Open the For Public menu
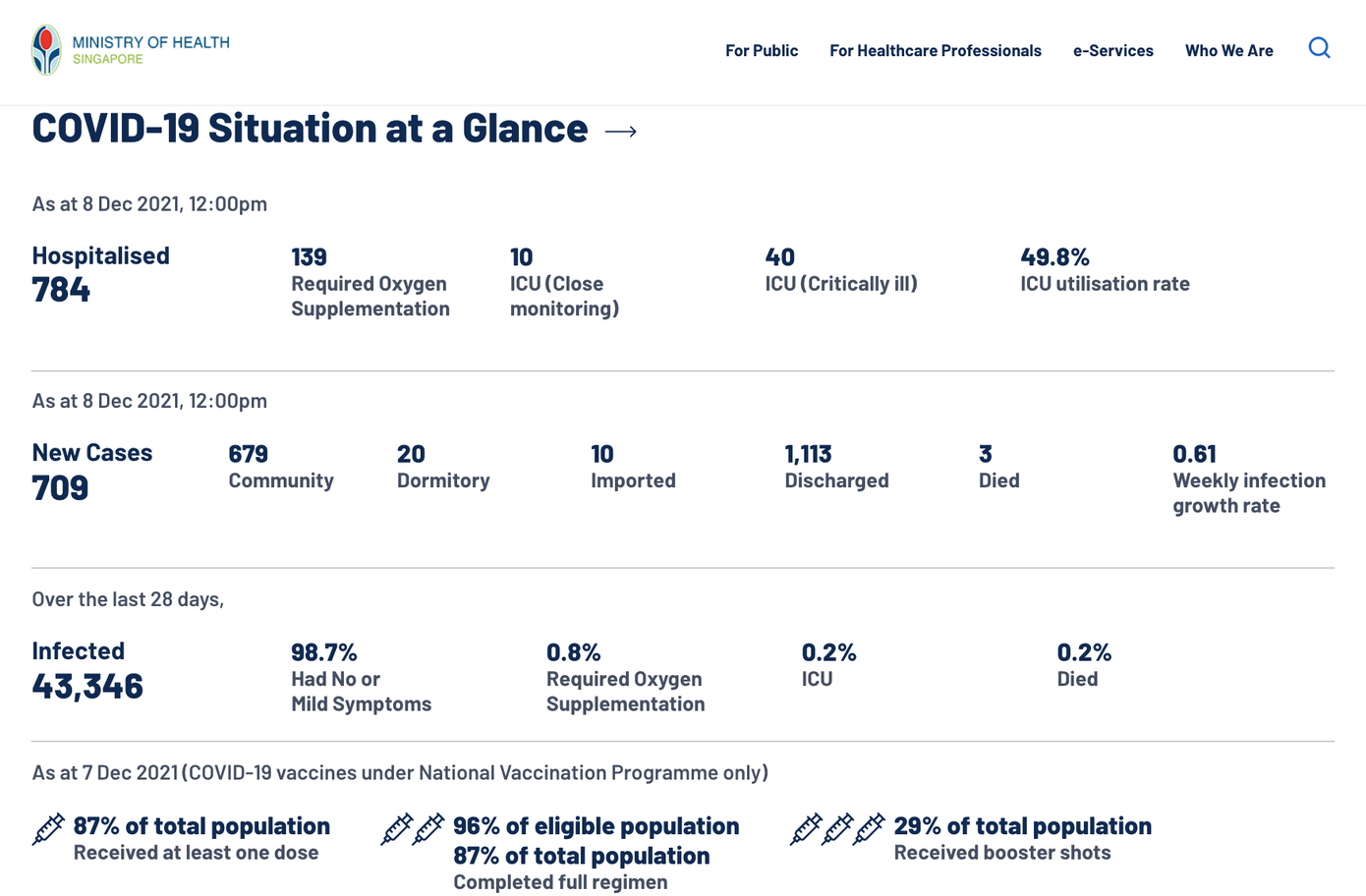Screen dimensions: 1366x896 pyautogui.click(x=762, y=50)
